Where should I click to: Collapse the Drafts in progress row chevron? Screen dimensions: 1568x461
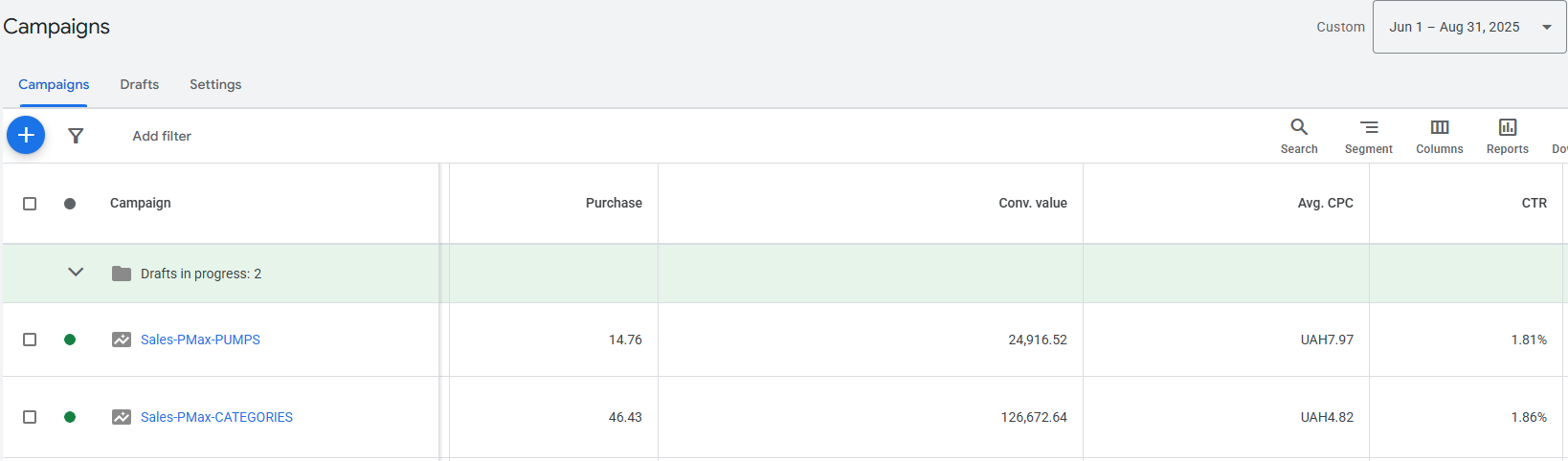tap(76, 273)
